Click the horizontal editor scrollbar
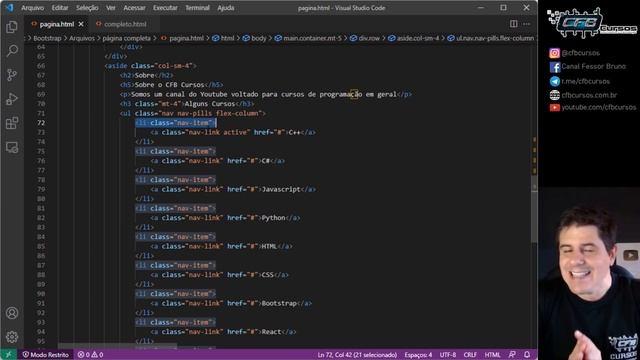This screenshot has height=360, width=640. pos(118,346)
